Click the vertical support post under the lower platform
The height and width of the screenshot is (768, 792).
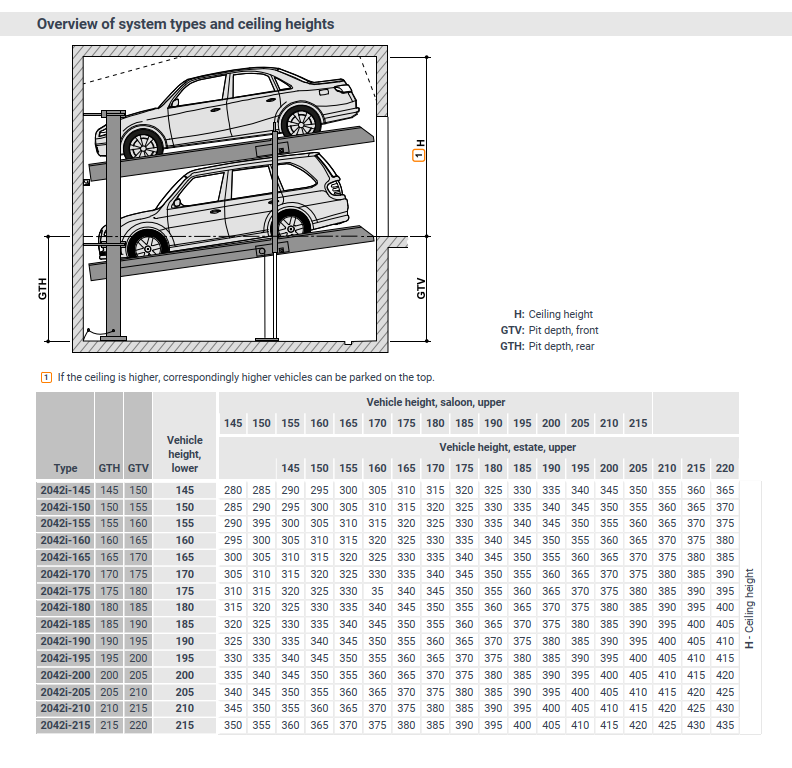[267, 295]
